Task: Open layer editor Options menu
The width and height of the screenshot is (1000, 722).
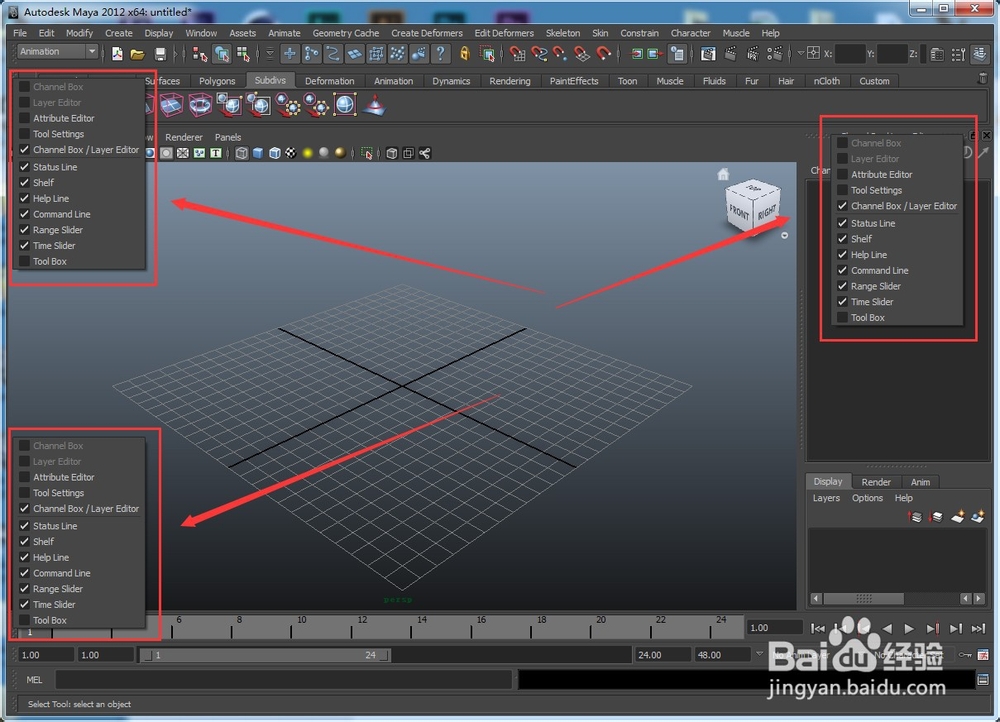Action: click(x=867, y=498)
